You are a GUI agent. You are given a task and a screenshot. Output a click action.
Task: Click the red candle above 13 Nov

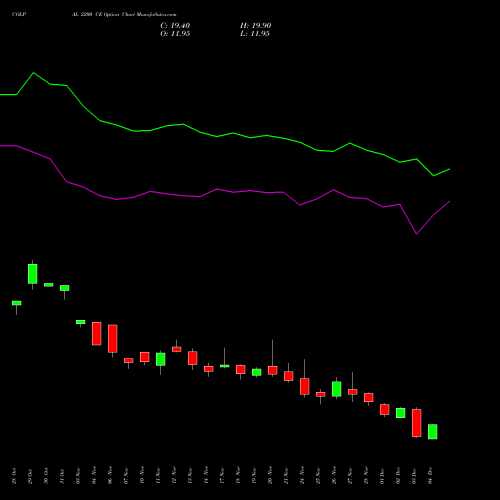coord(193,358)
